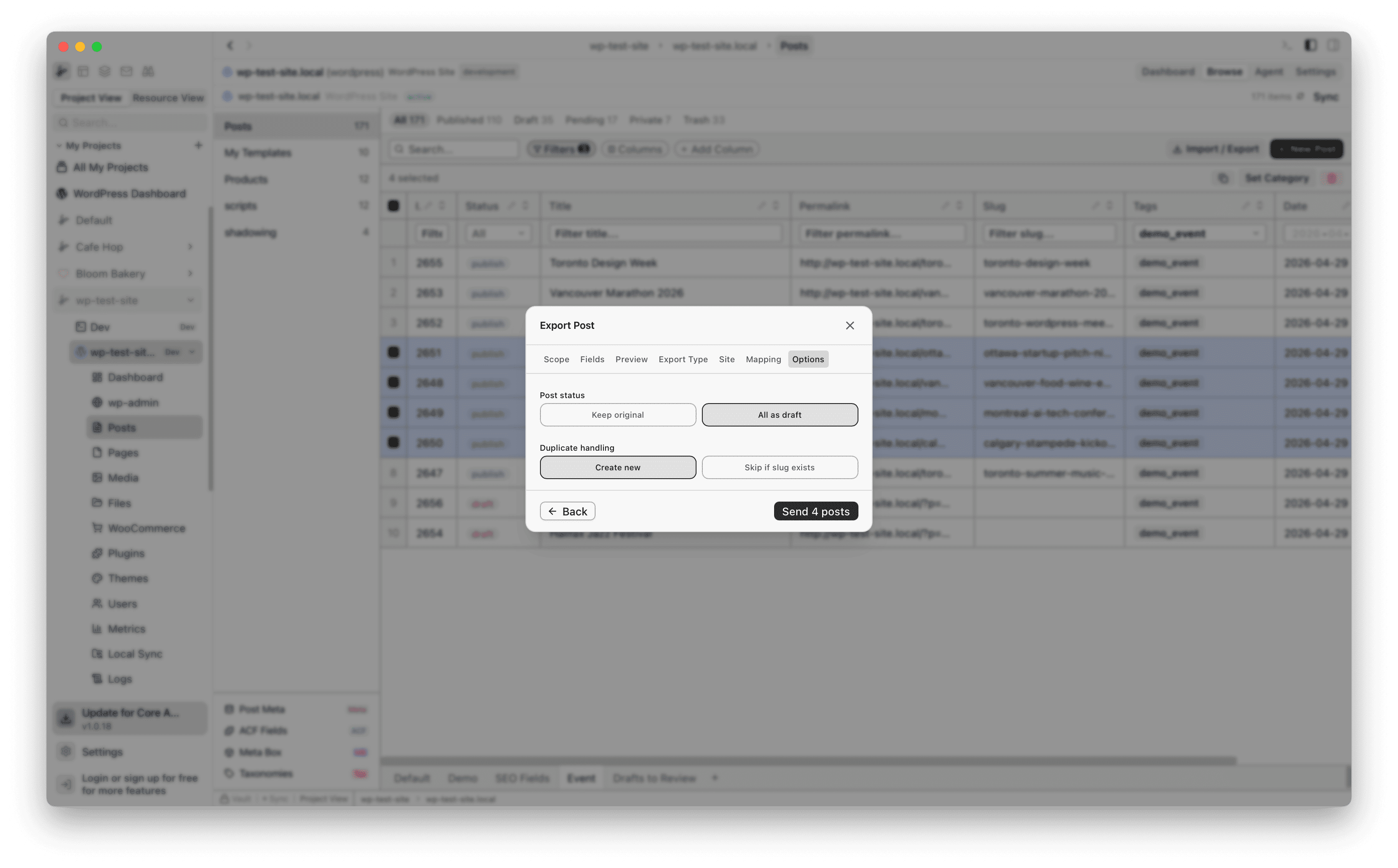Open Media in the sidebar
This screenshot has height=868, width=1398.
coord(123,478)
